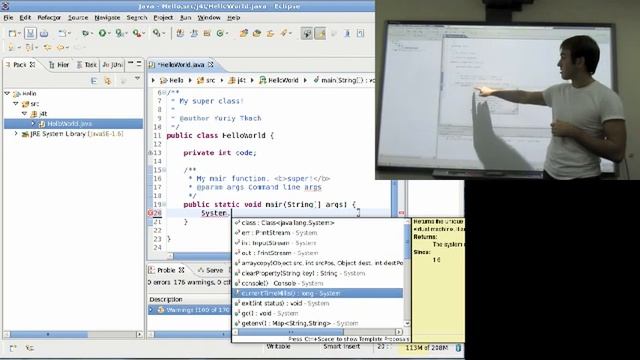This screenshot has width=640, height=360.
Task: Open the Source menu
Action: coord(78,18)
